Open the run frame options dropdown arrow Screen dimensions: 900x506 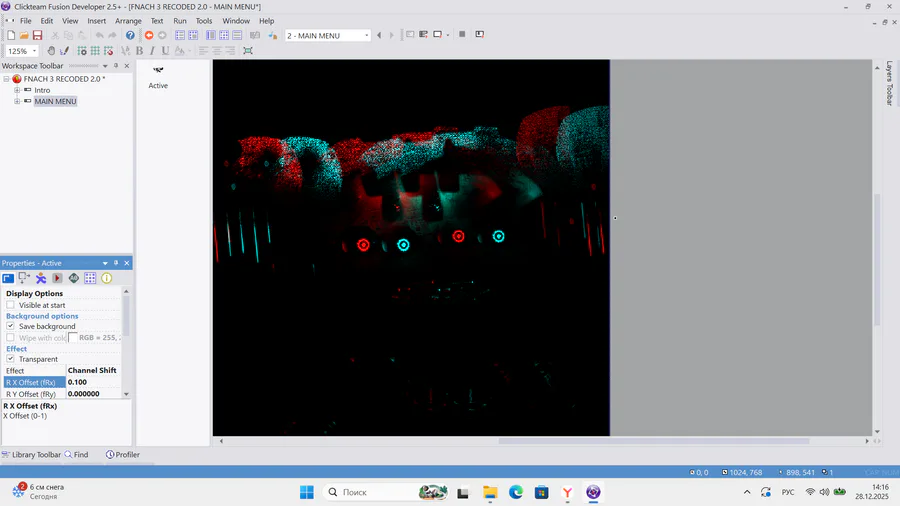click(x=448, y=35)
